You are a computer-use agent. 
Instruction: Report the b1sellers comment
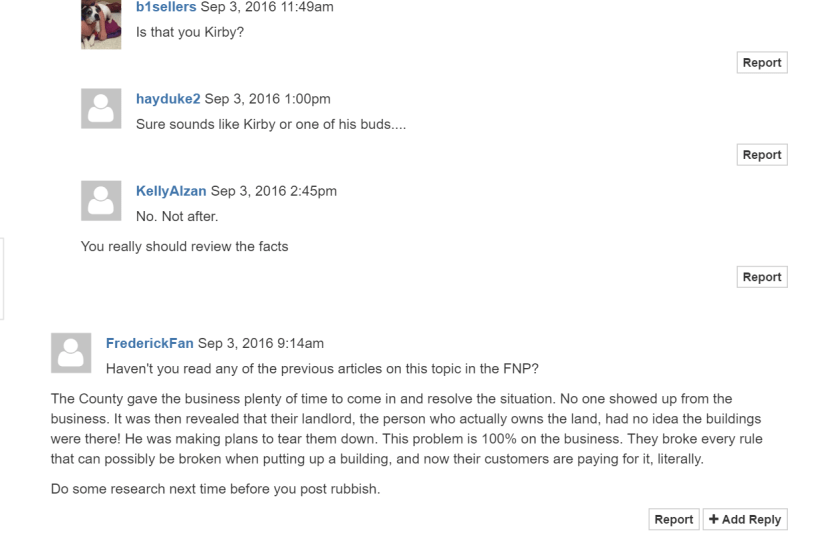[x=761, y=63]
